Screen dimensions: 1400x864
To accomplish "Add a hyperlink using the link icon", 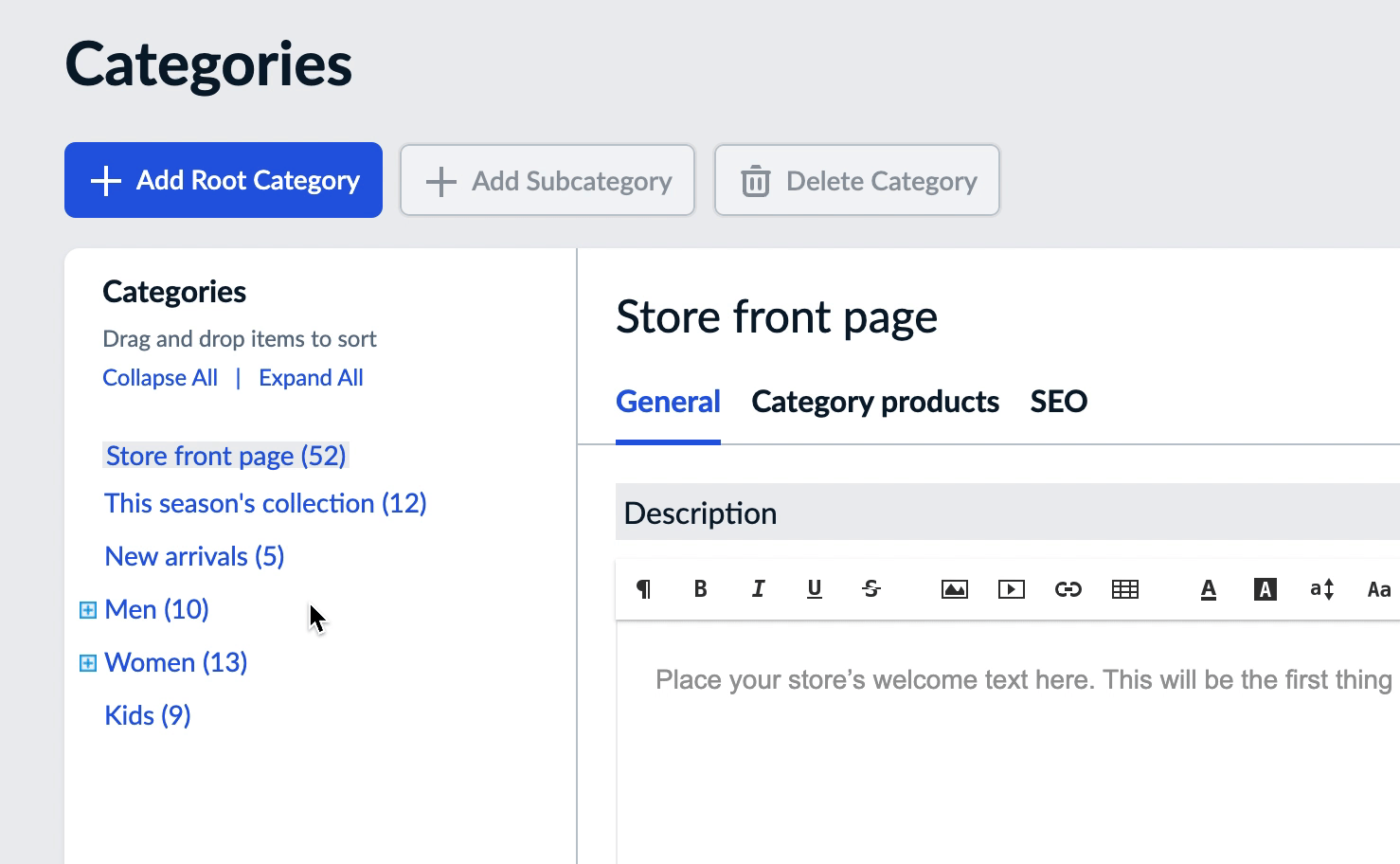I will click(x=1068, y=588).
